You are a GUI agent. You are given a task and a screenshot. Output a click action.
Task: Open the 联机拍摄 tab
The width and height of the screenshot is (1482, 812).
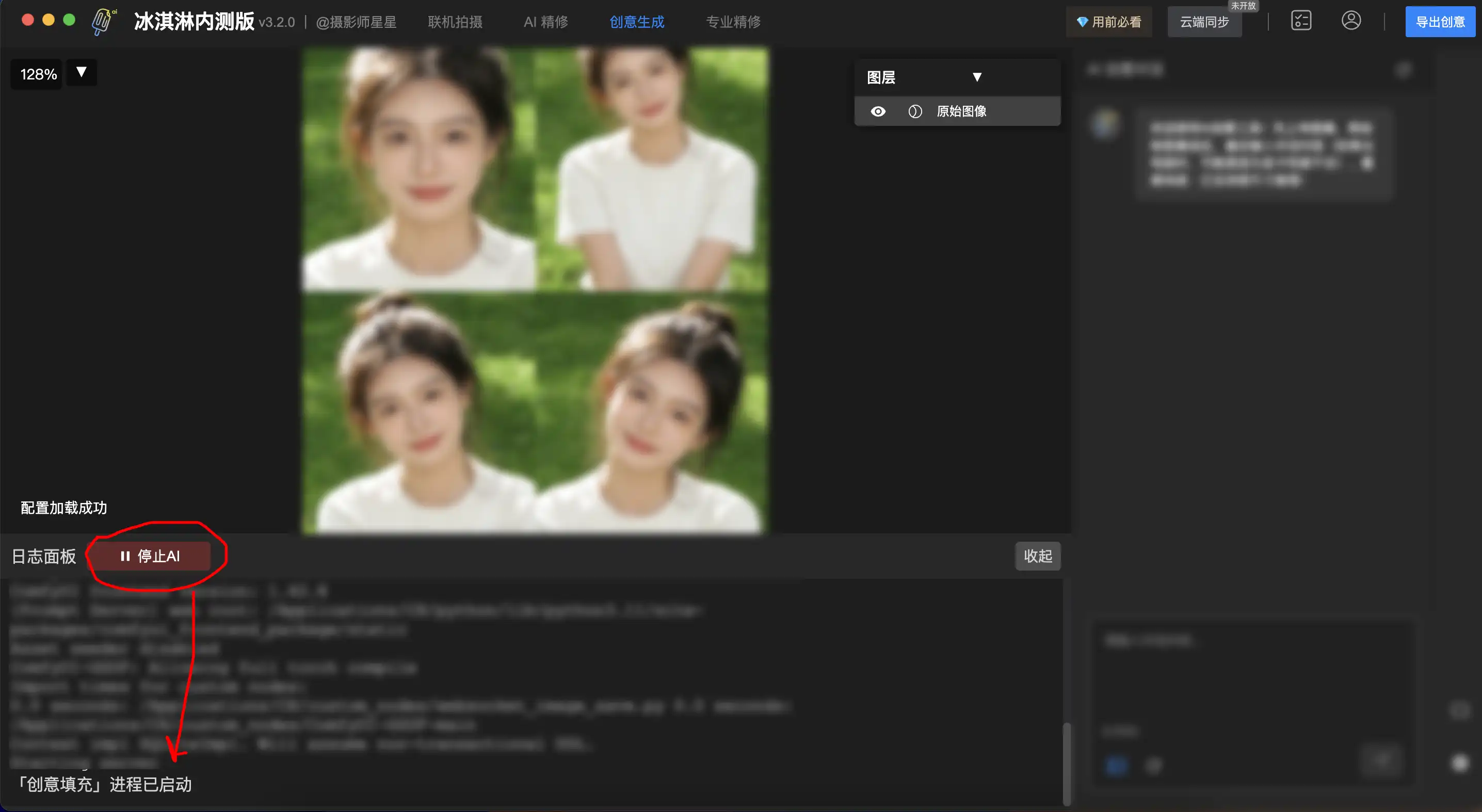point(455,22)
